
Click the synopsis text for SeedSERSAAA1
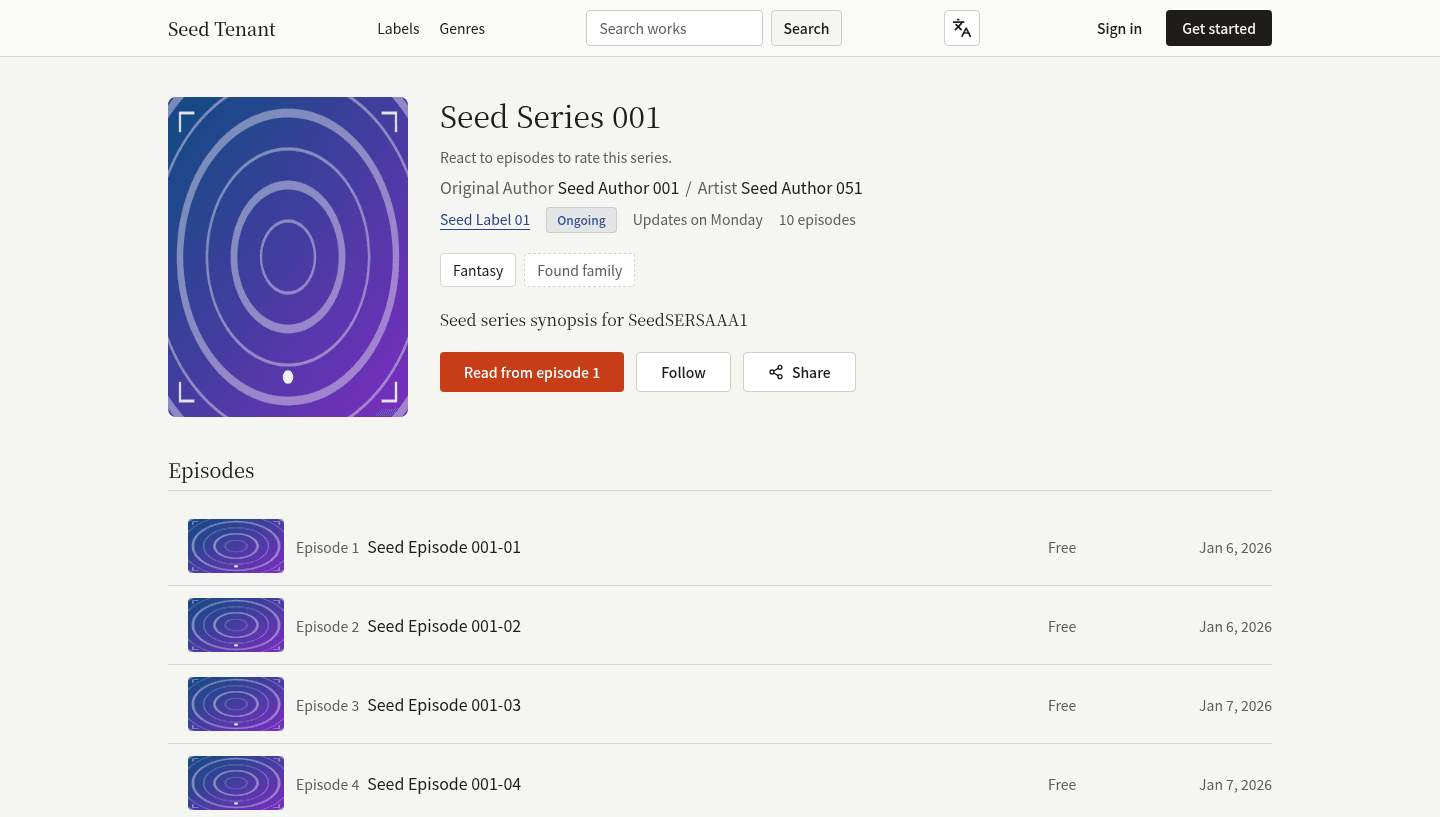(x=594, y=320)
